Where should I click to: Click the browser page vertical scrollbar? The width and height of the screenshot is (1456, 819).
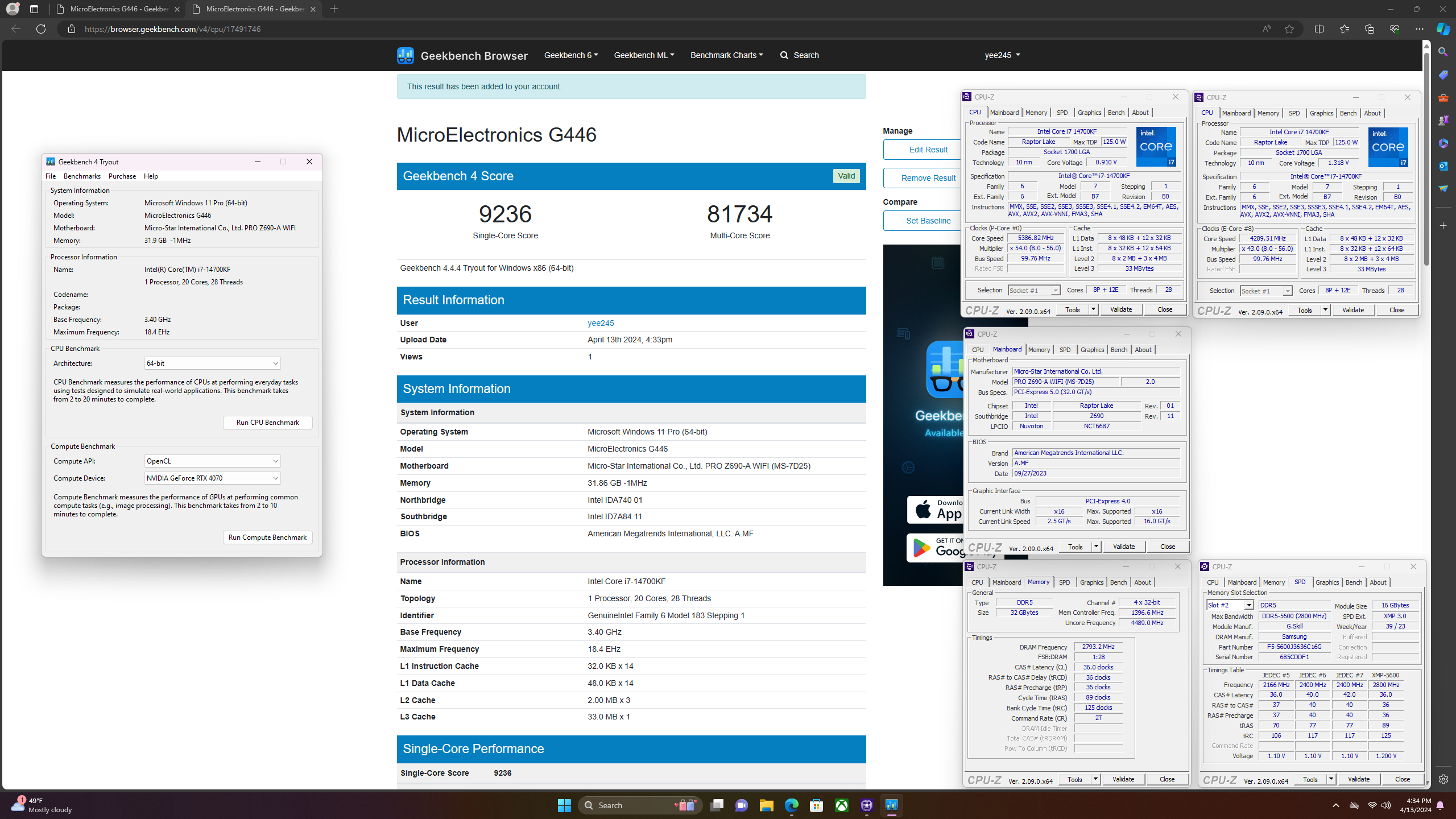coord(1426,159)
